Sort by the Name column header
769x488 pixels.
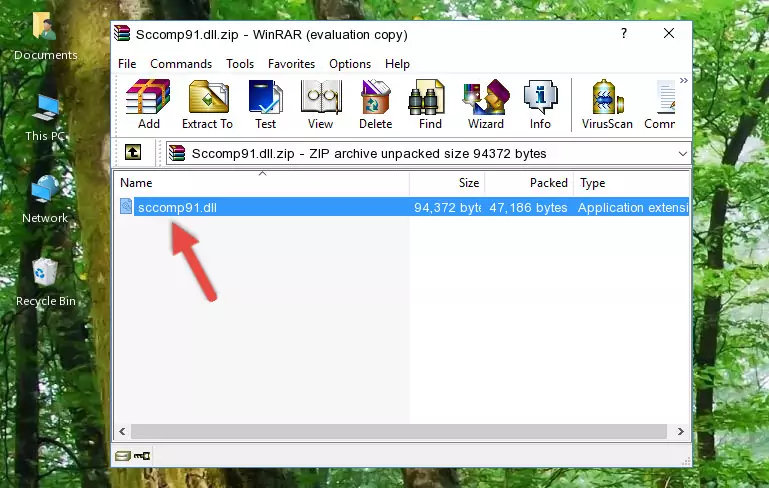point(262,183)
